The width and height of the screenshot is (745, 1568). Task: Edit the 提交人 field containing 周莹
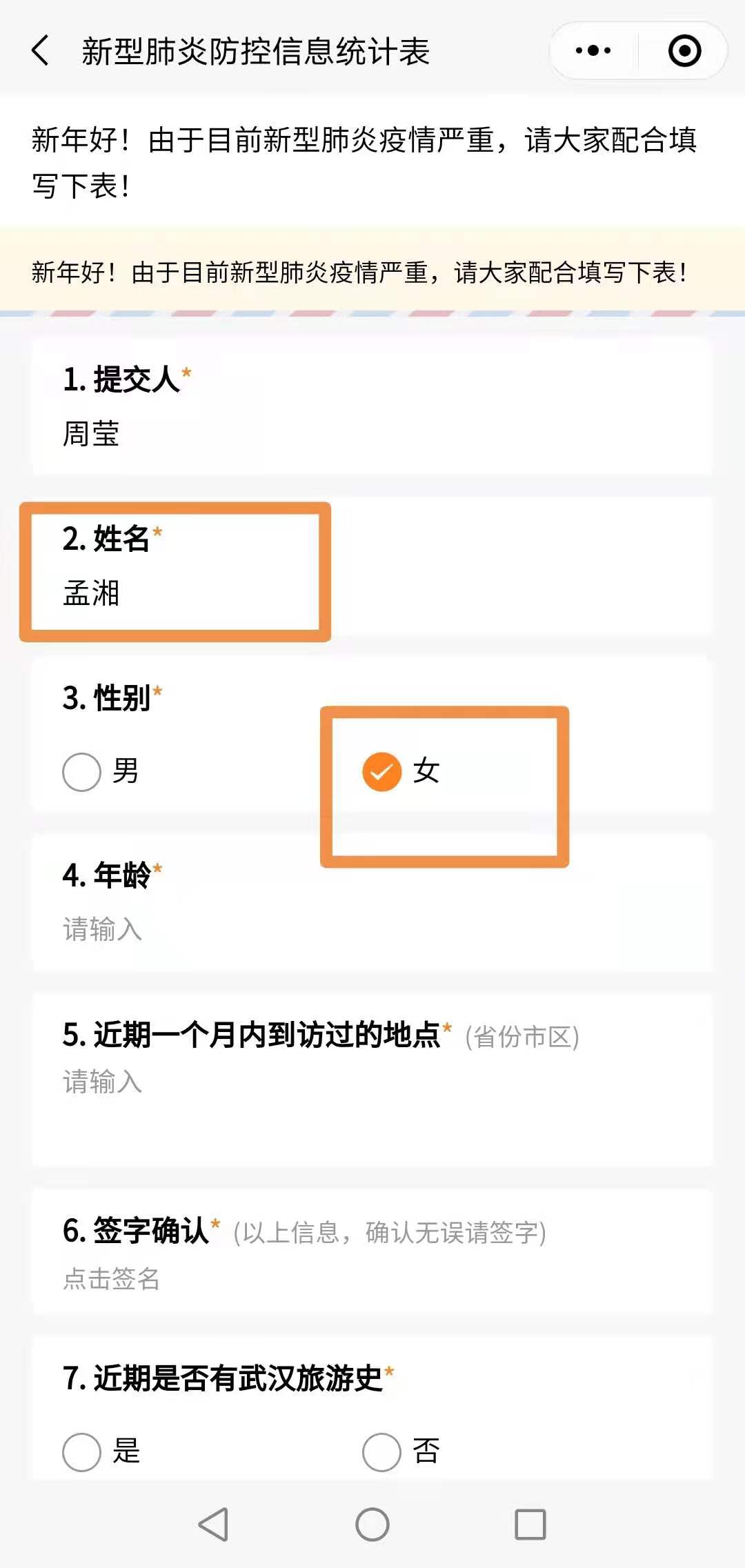coord(92,434)
